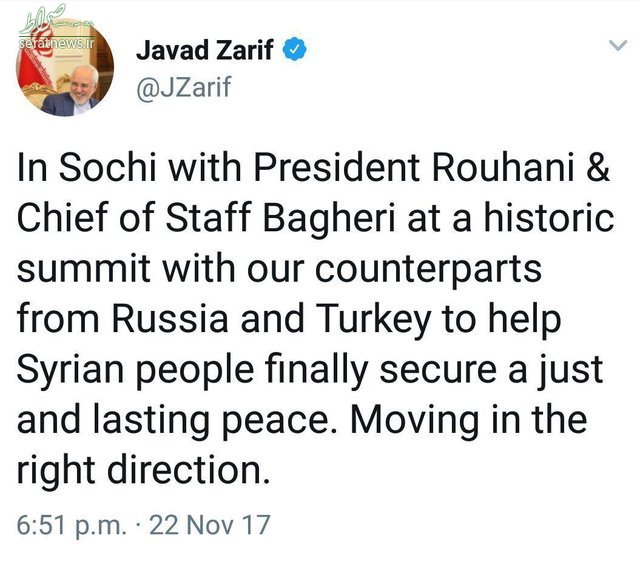Screen dimensions: 640x561
Task: Click the seratnews.ir watermark text
Action: point(56,43)
